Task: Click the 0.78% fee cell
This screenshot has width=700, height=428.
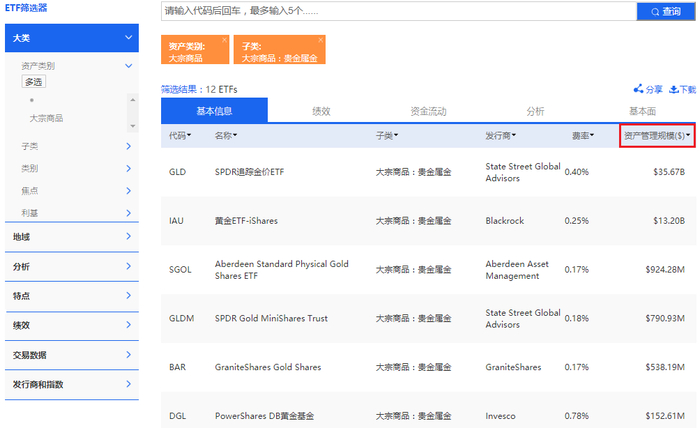Action: [x=576, y=416]
